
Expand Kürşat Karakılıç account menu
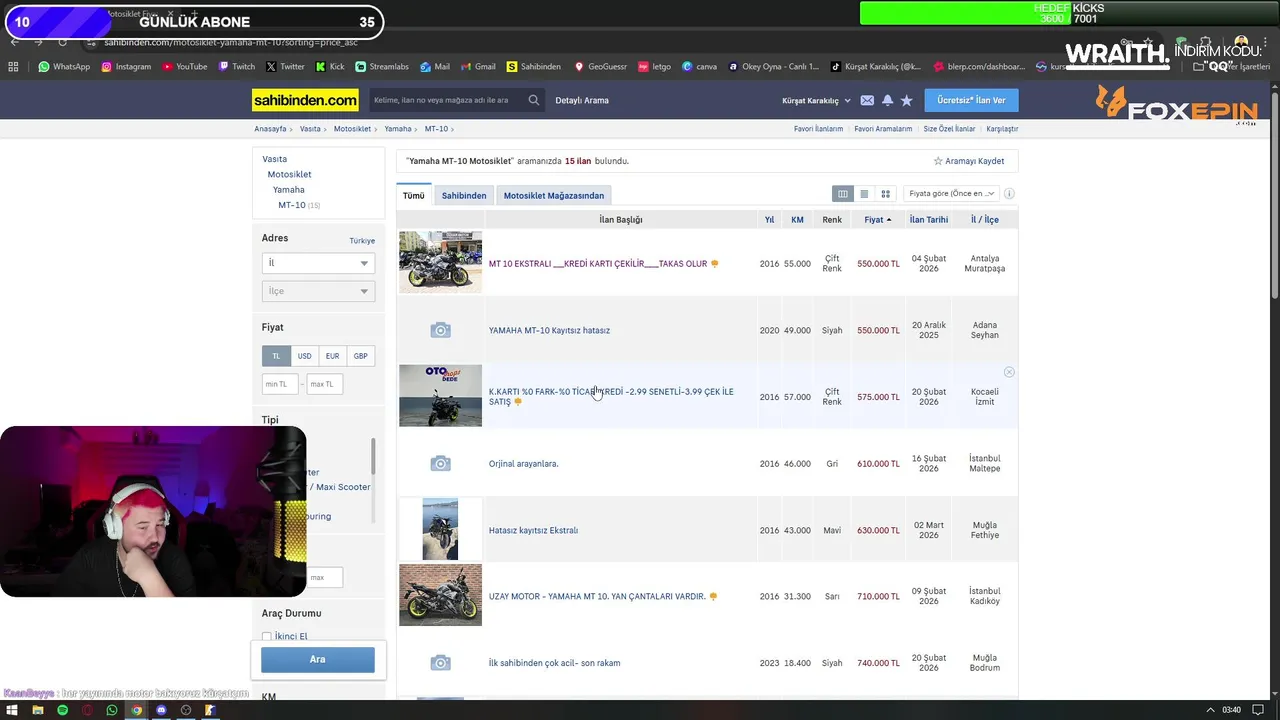816,101
